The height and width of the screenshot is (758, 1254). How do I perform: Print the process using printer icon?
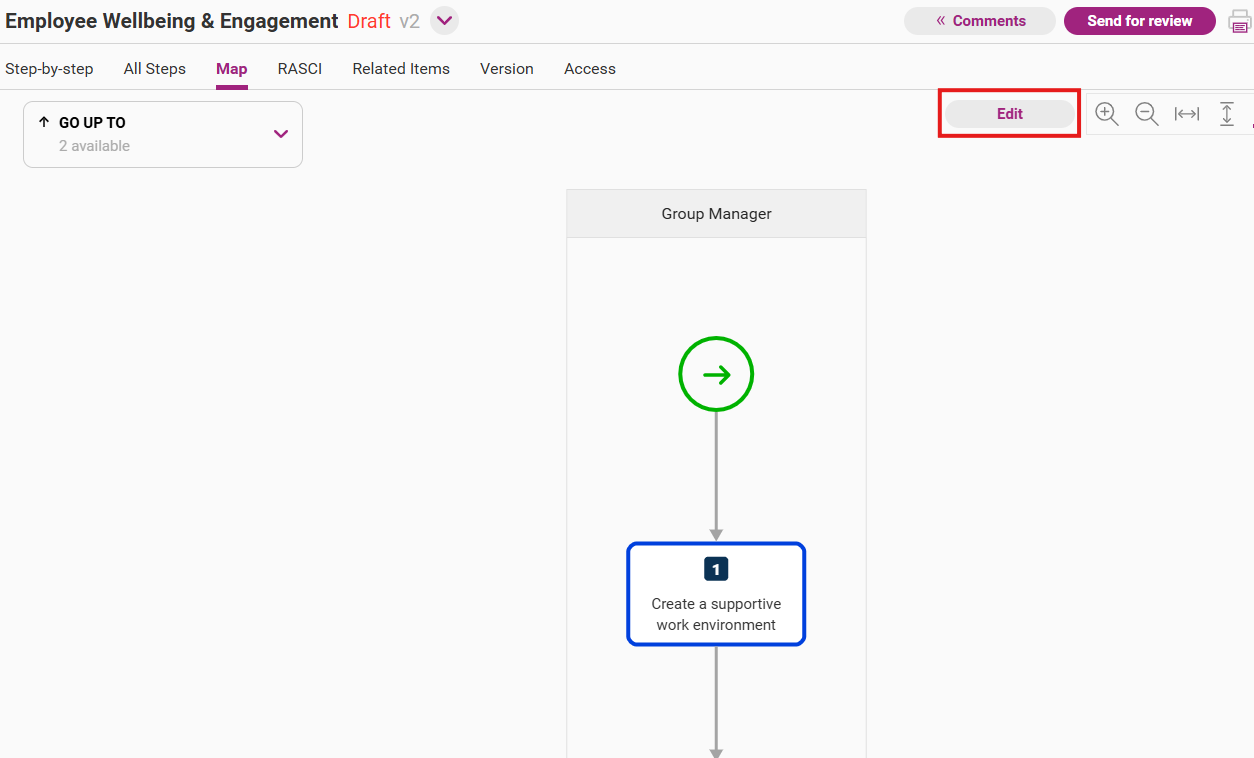(x=1240, y=21)
